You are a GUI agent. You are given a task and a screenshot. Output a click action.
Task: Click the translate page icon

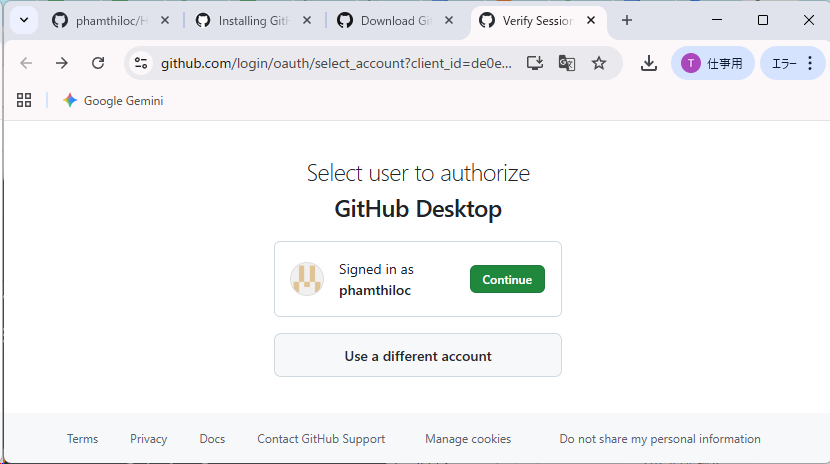point(566,63)
